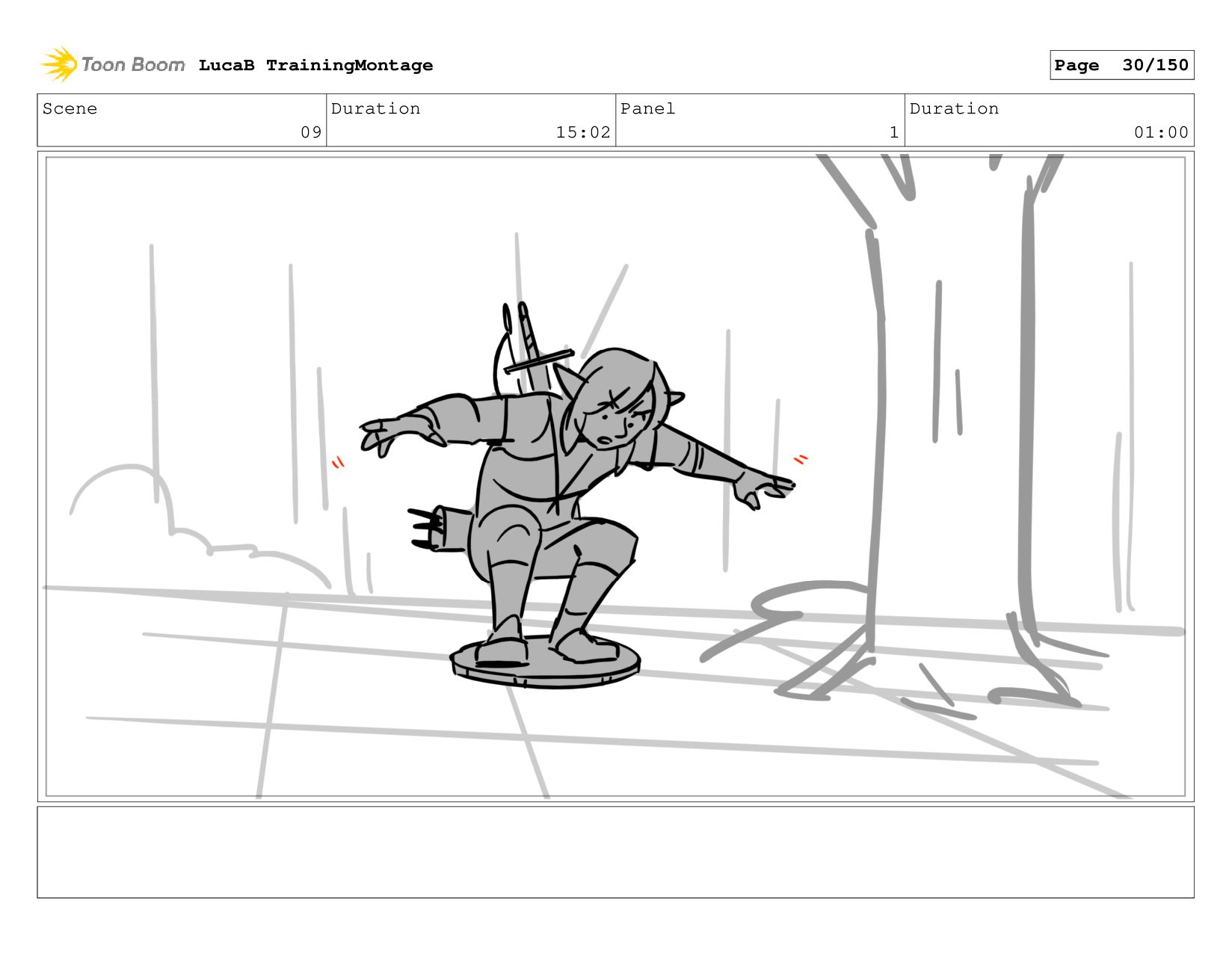Click the Page 30/150 box
1232x954 pixels.
coord(1121,65)
